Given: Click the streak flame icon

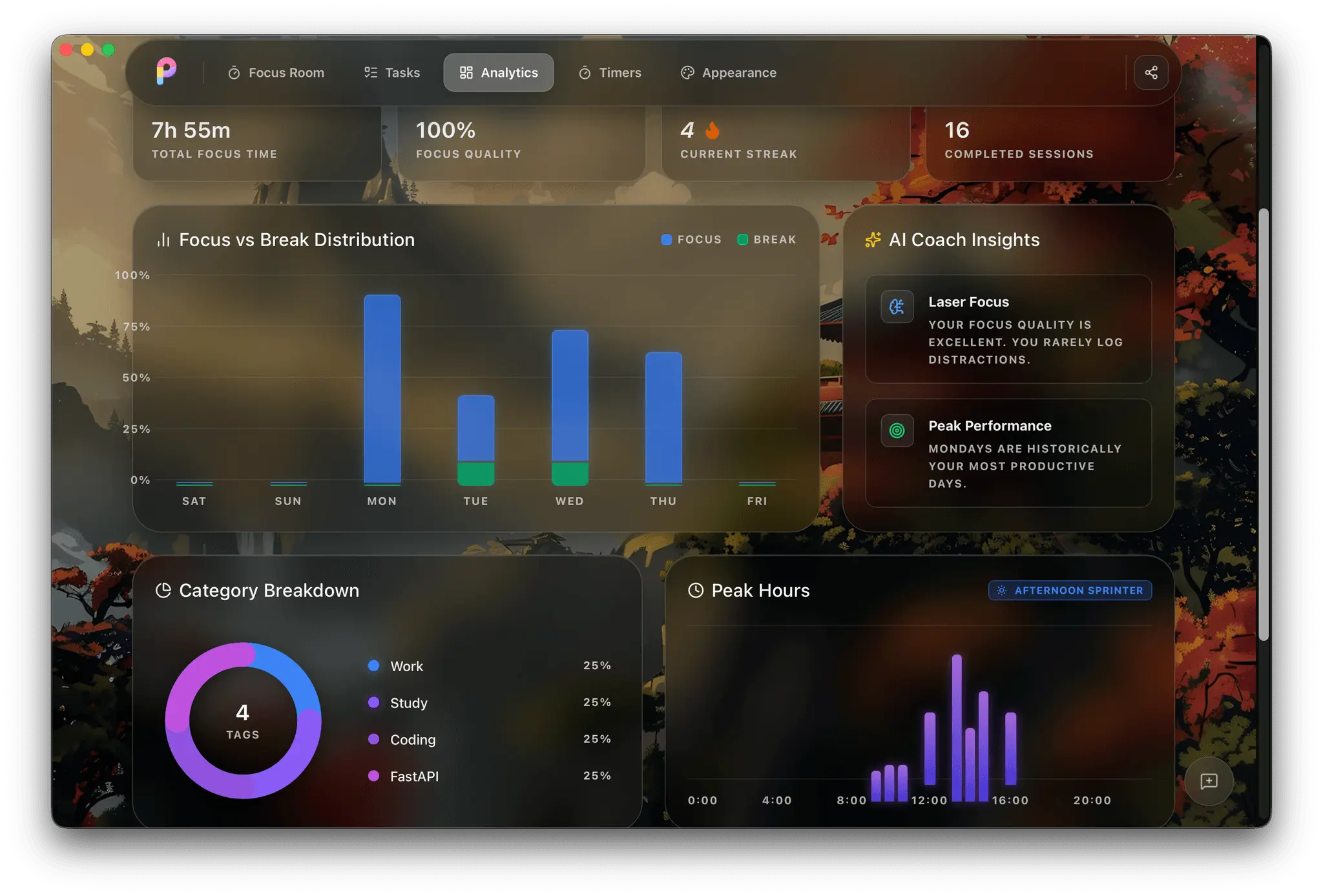Looking at the screenshot, I should 712,130.
